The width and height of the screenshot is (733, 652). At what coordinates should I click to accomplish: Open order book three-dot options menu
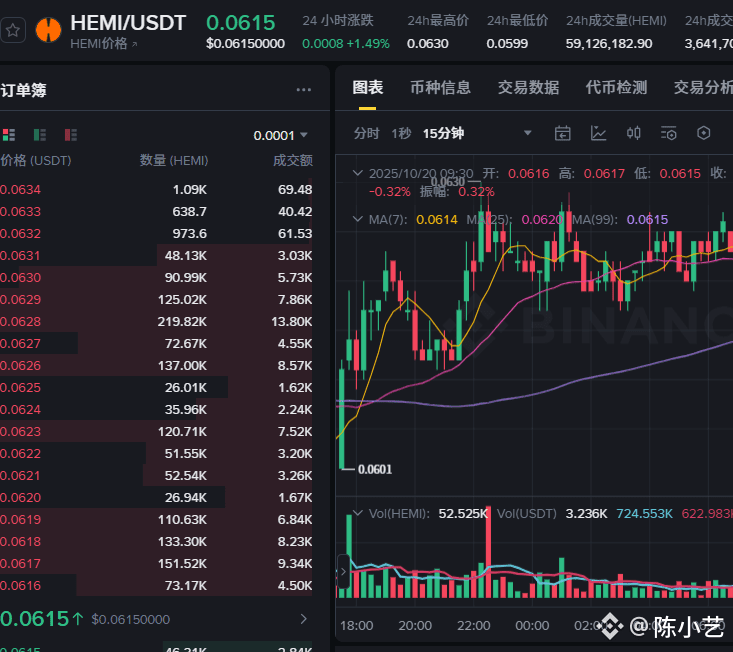pos(303,90)
